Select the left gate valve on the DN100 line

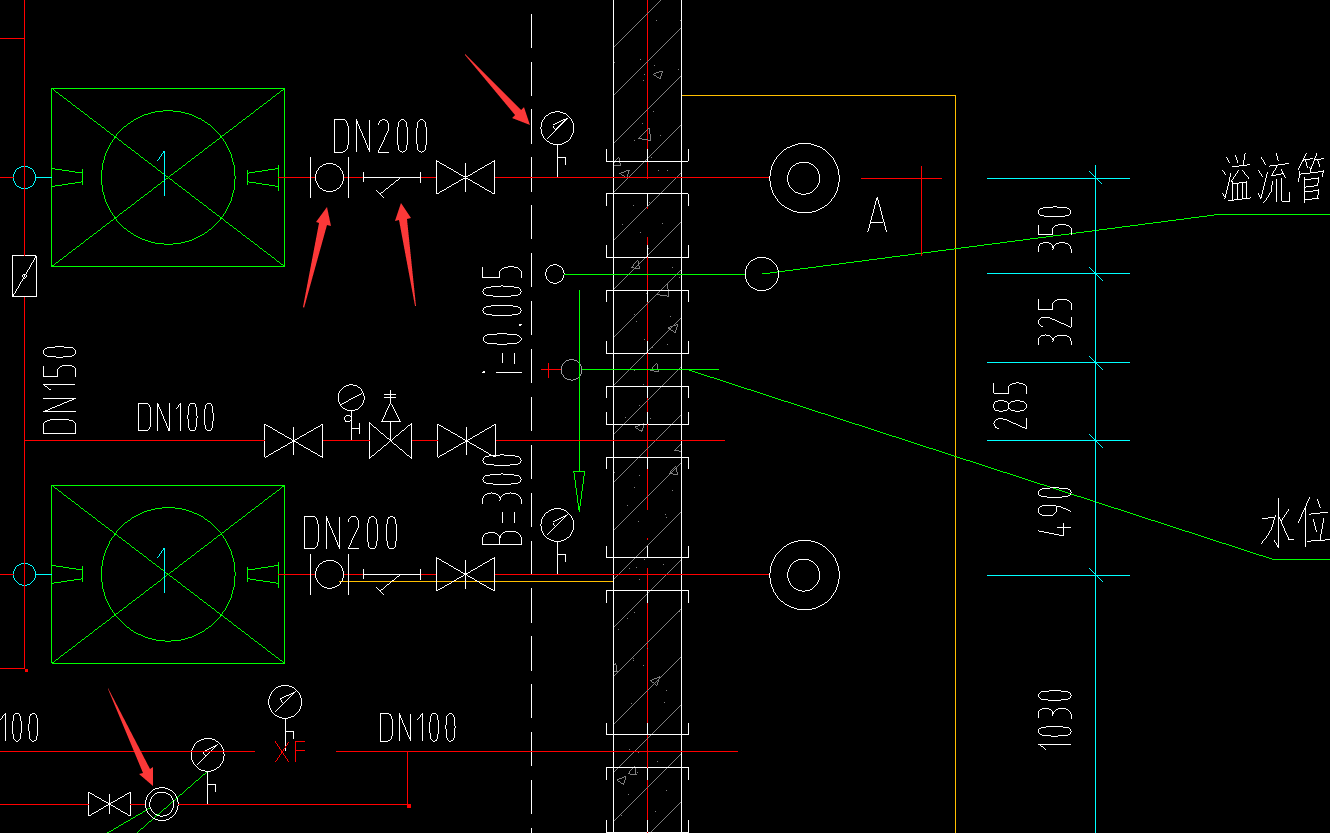tap(293, 441)
